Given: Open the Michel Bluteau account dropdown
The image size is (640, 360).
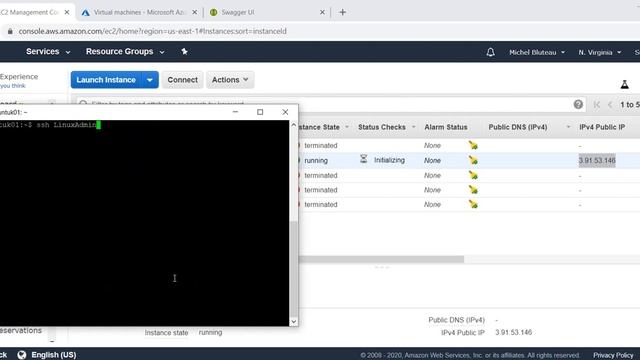Looking at the screenshot, I should (537, 52).
